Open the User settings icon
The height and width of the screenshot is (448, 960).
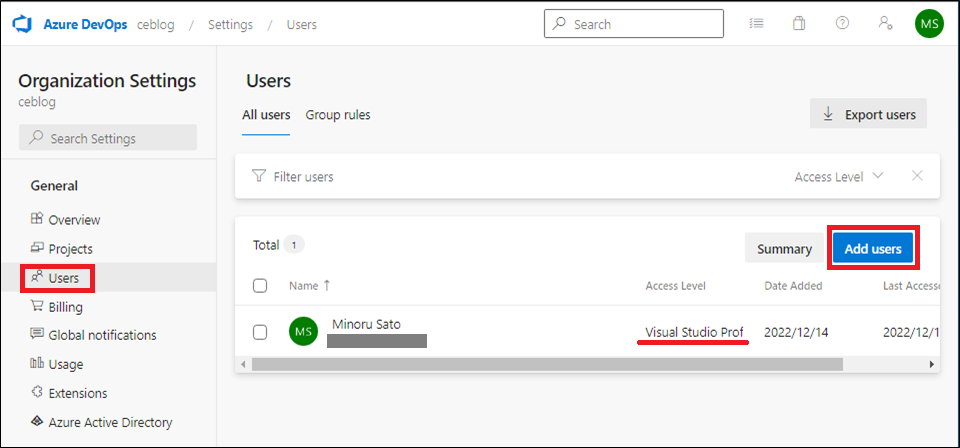pos(885,24)
